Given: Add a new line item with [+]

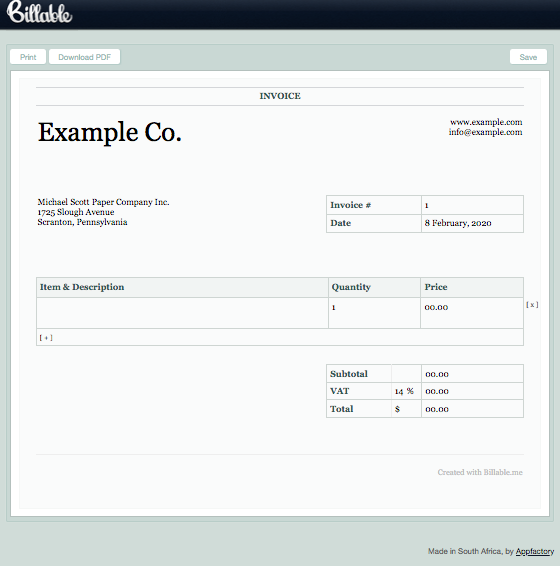Looking at the screenshot, I should [46, 338].
